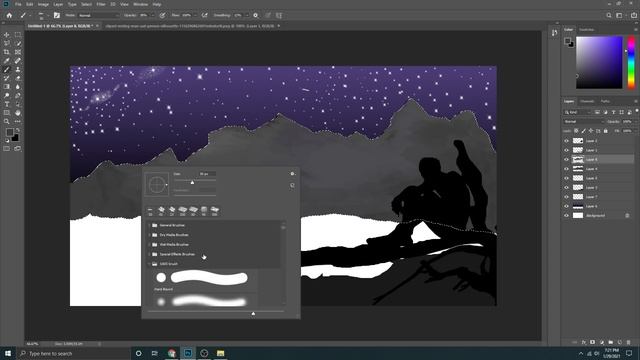The width and height of the screenshot is (640, 360).
Task: Click the Home icon in options bar
Action: pos(9,16)
